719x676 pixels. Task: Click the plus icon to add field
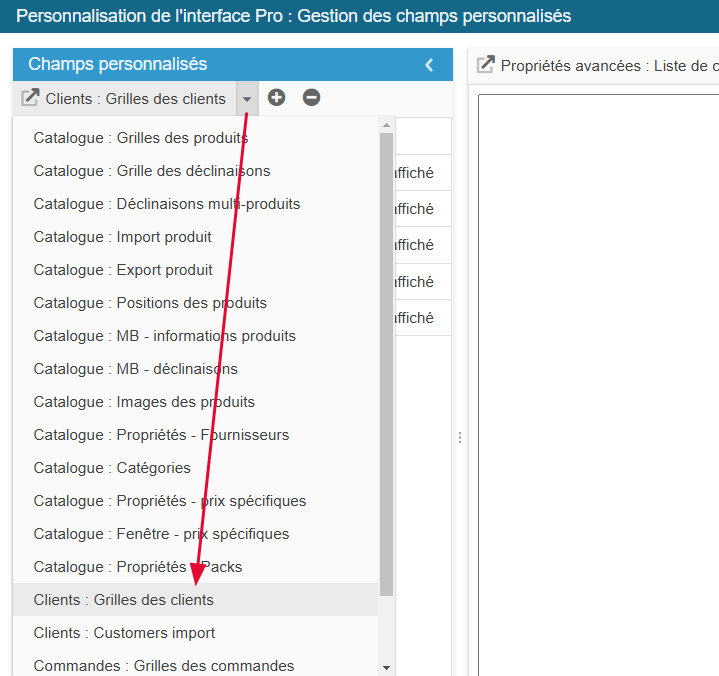pyautogui.click(x=277, y=98)
